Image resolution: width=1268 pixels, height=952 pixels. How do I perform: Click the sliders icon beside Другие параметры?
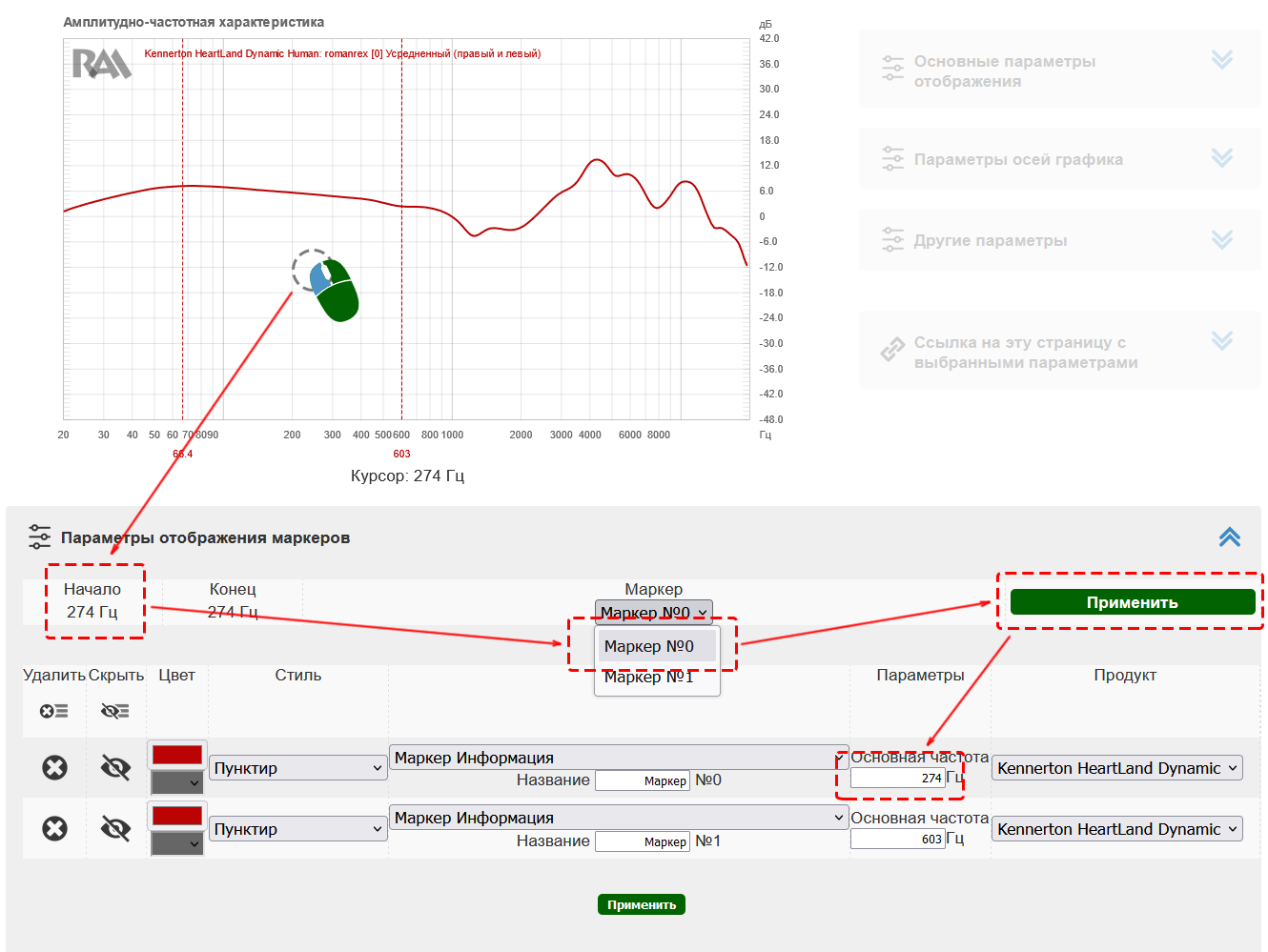coord(892,239)
